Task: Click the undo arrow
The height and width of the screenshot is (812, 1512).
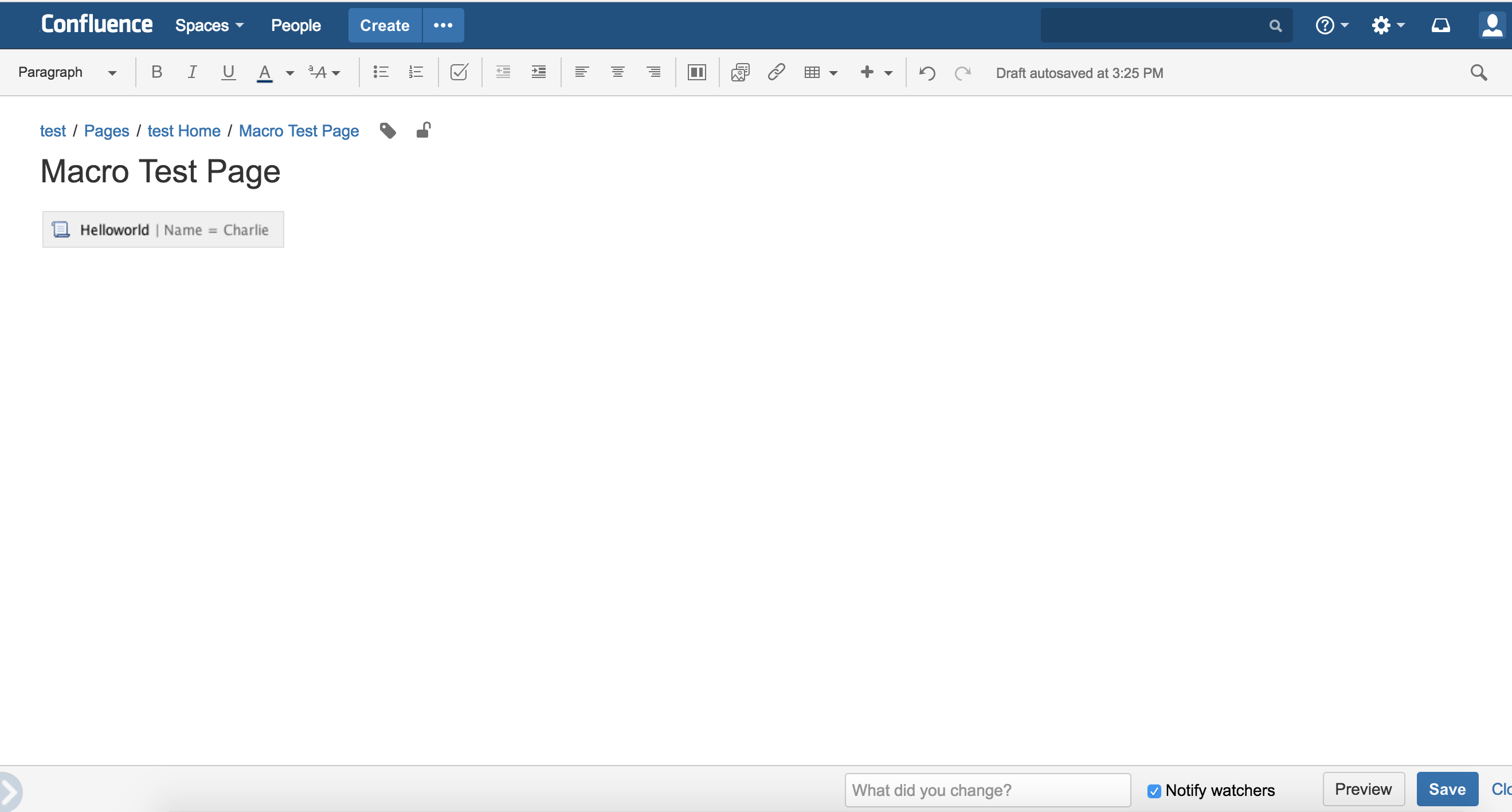Action: click(927, 73)
